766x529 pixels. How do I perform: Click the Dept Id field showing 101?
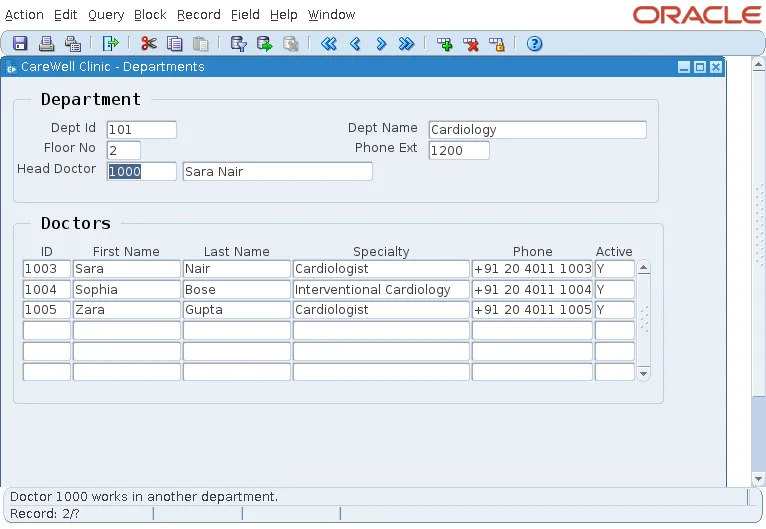pos(142,129)
